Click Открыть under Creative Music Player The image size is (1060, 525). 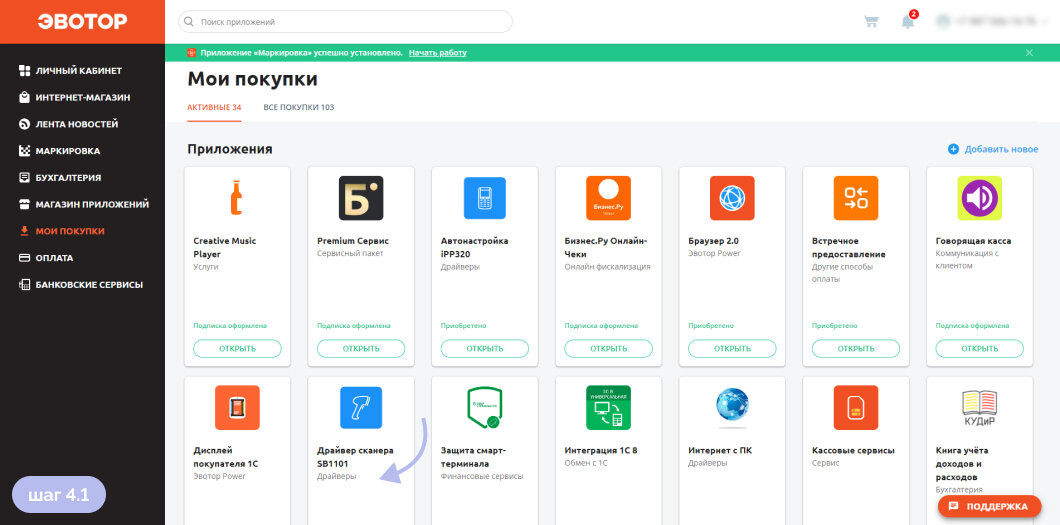click(x=237, y=349)
